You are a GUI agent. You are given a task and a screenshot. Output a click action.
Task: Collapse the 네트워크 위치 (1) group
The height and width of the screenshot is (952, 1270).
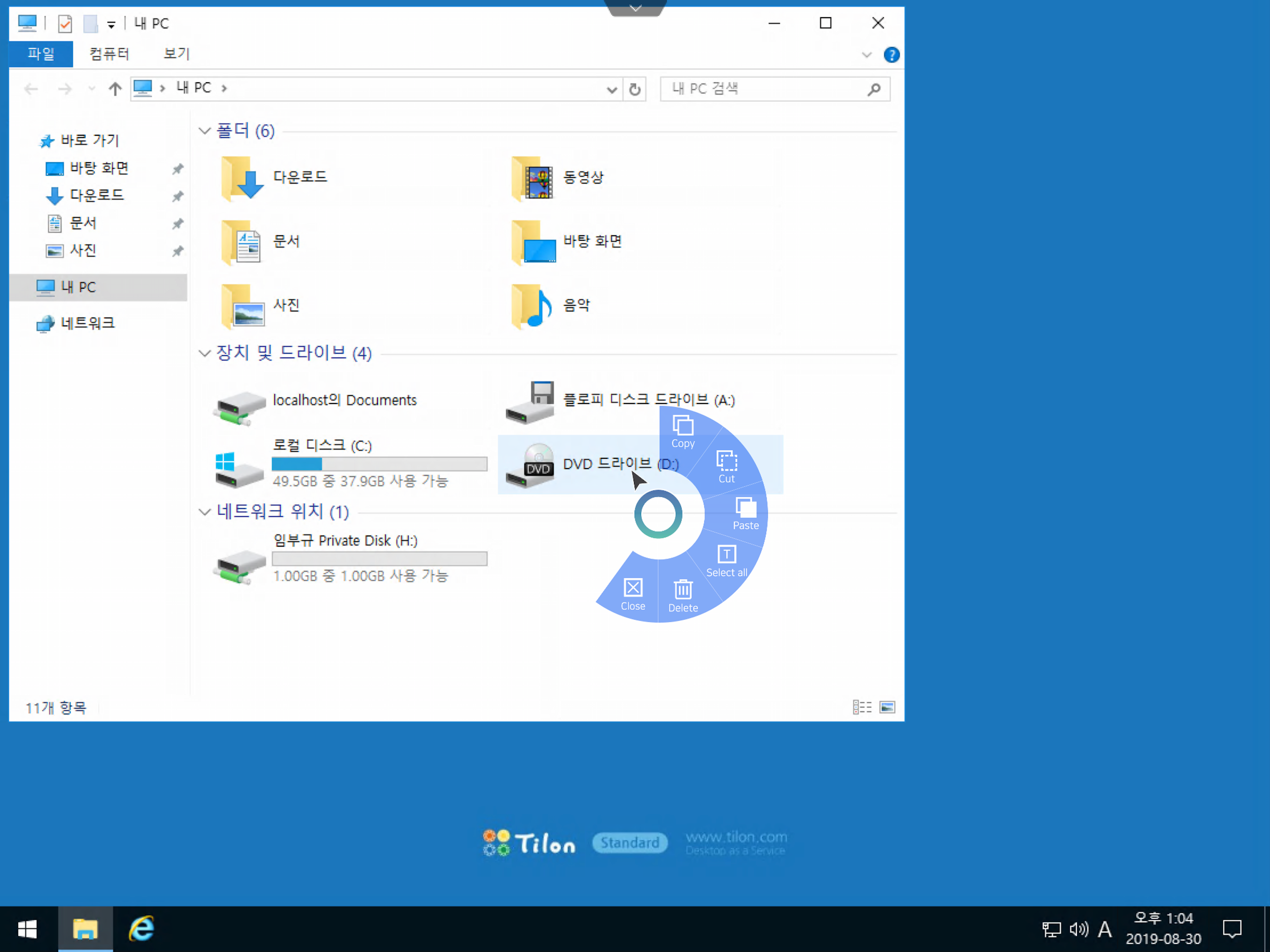205,512
